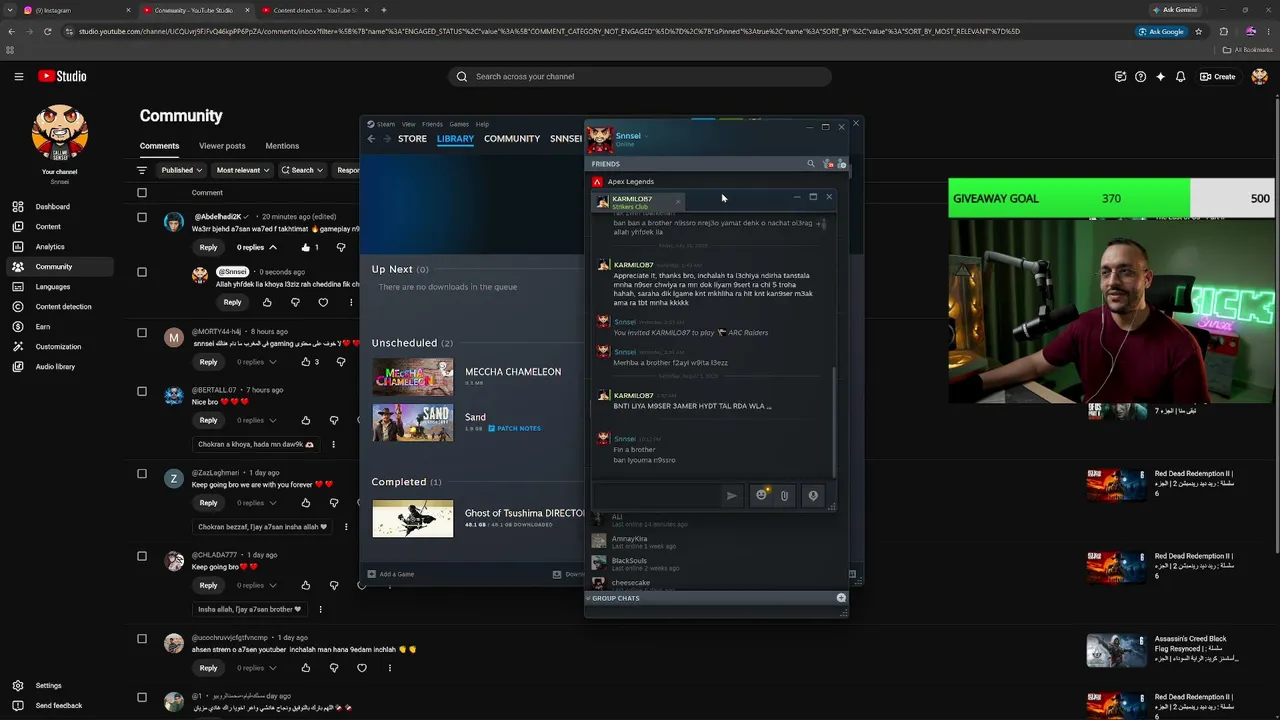Like the "Nice bro" comment by @BERTALL.07
This screenshot has width=1280, height=720.
pyautogui.click(x=306, y=420)
